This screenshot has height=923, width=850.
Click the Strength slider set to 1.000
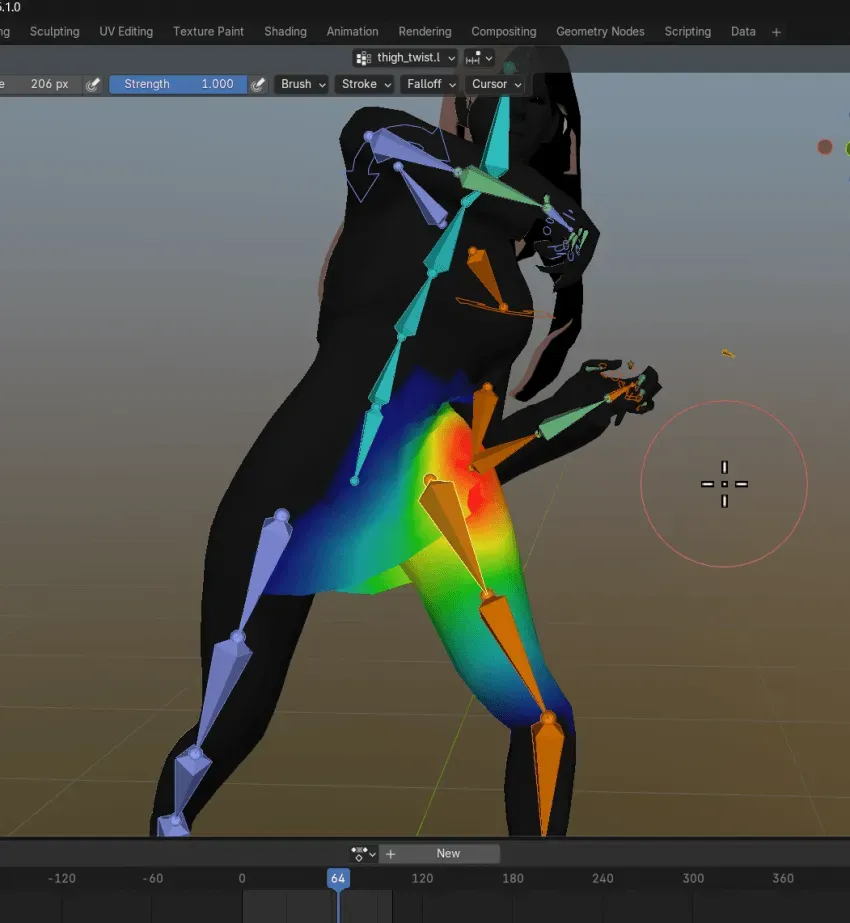coord(178,84)
